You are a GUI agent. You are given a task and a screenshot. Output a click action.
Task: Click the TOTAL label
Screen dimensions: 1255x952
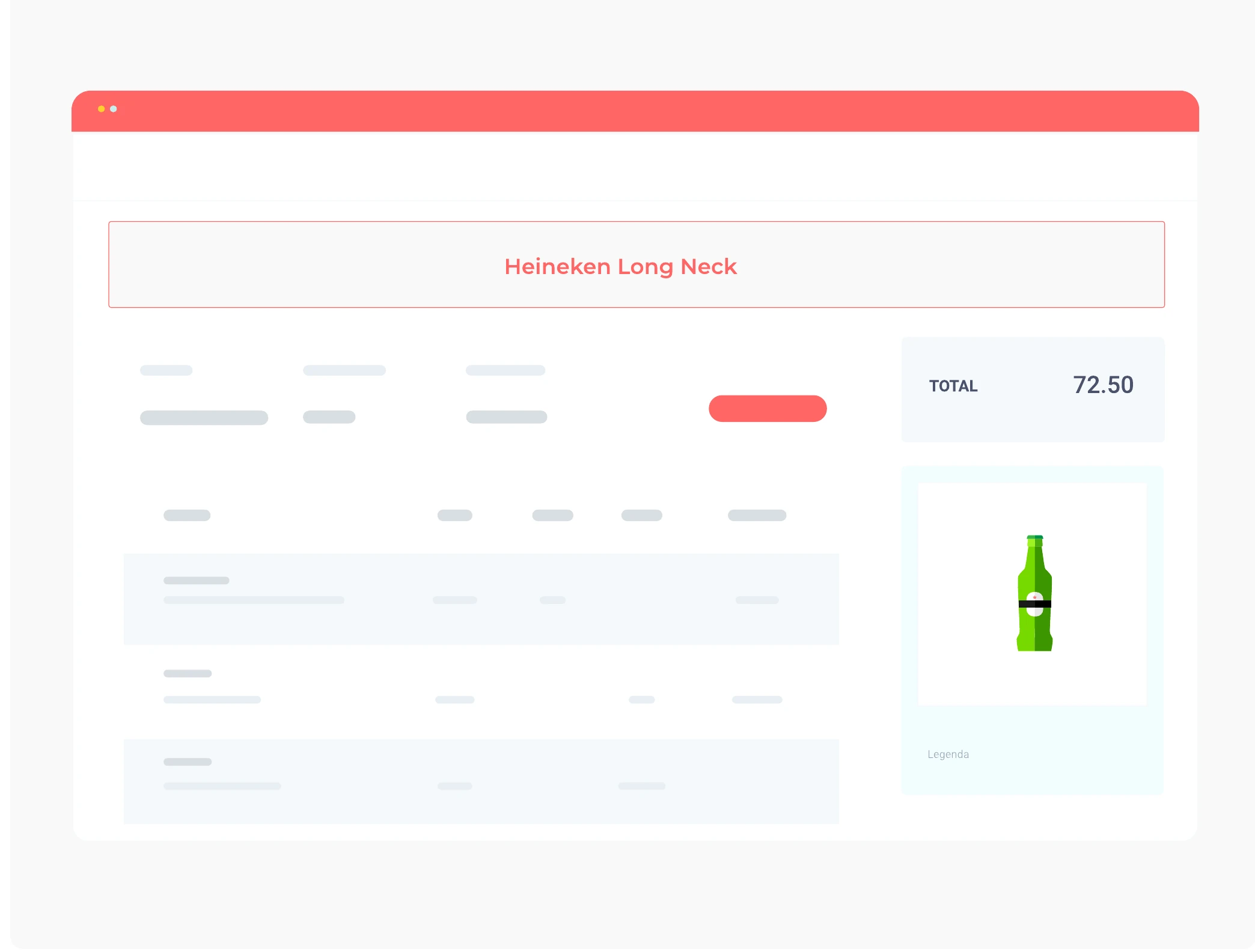(953, 386)
